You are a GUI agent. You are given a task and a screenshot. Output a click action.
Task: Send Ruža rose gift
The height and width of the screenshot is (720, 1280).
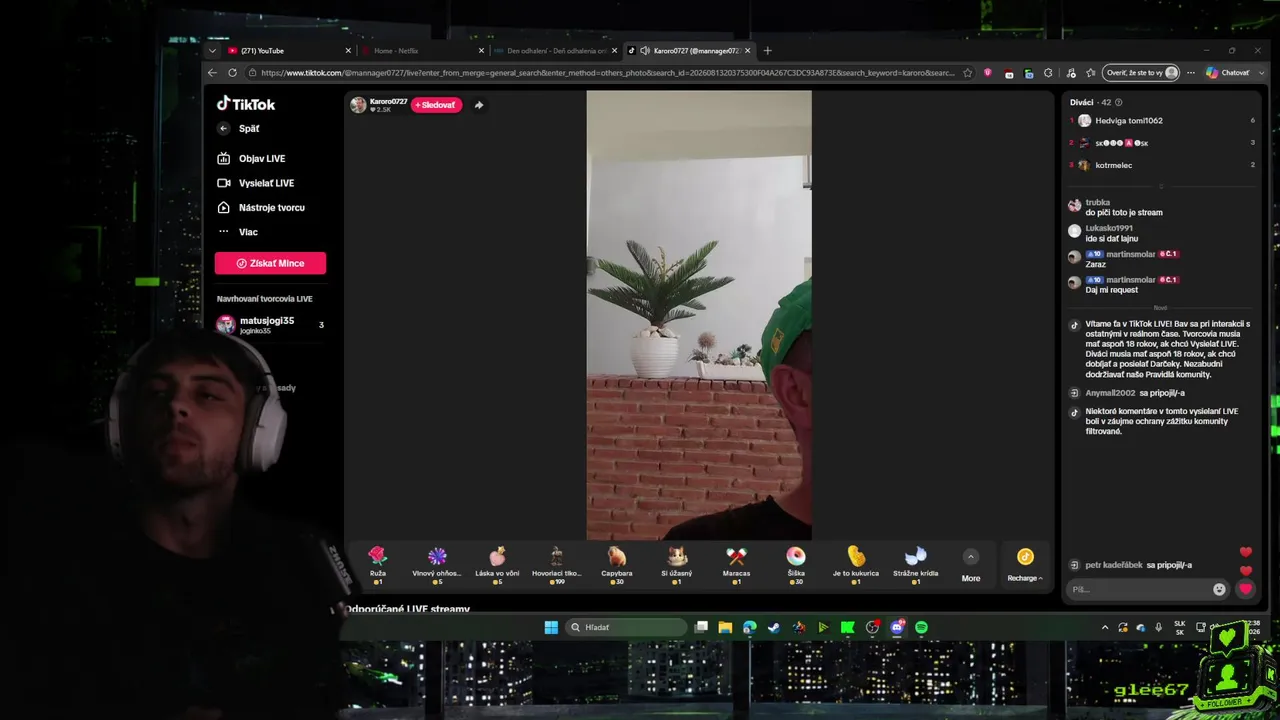(377, 565)
